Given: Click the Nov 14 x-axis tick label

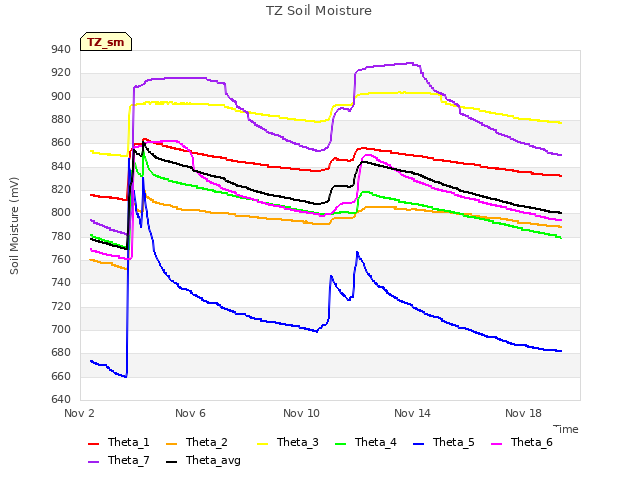Looking at the screenshot, I should pos(412,413).
